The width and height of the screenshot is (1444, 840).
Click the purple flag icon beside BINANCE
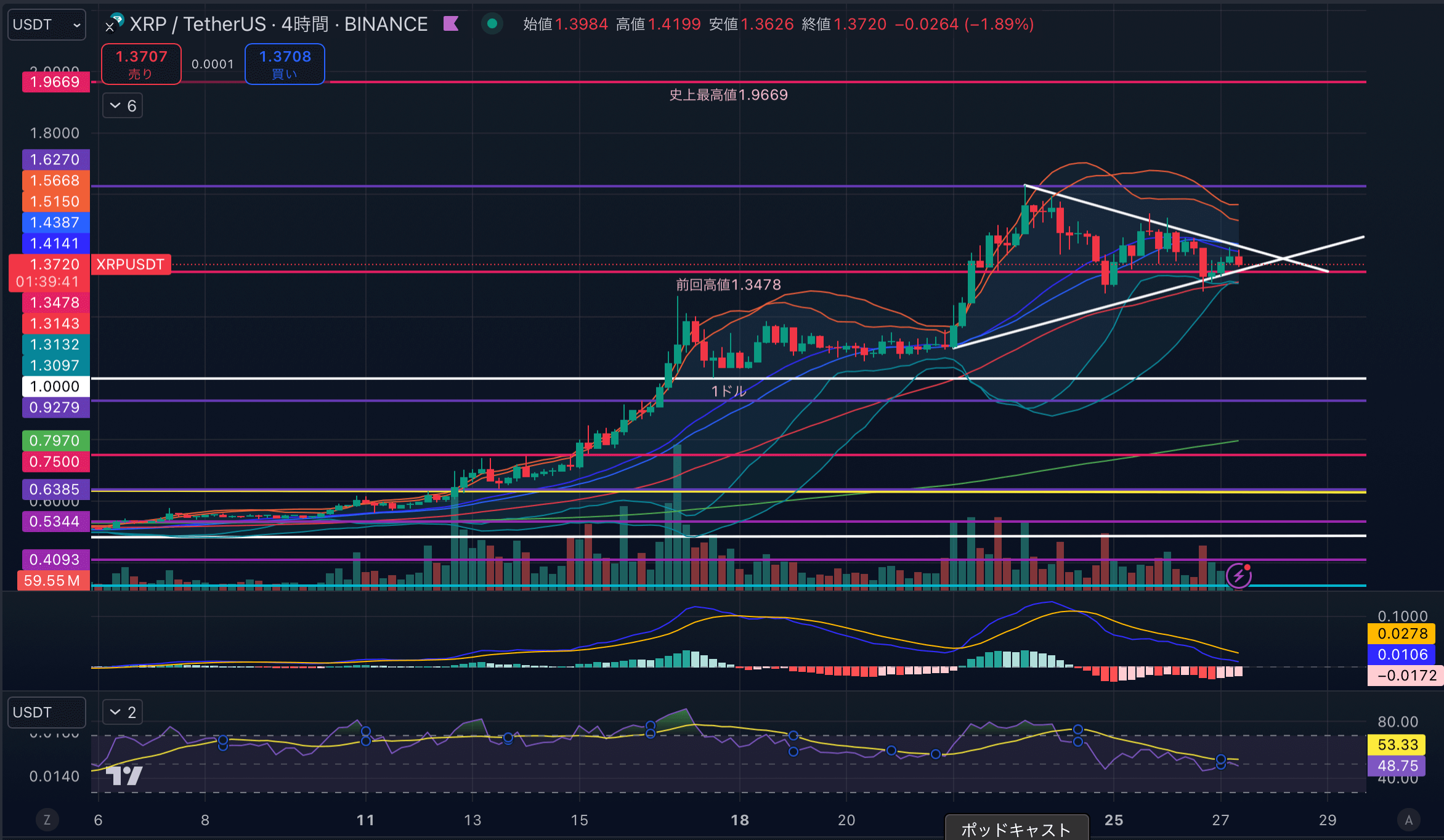452,24
